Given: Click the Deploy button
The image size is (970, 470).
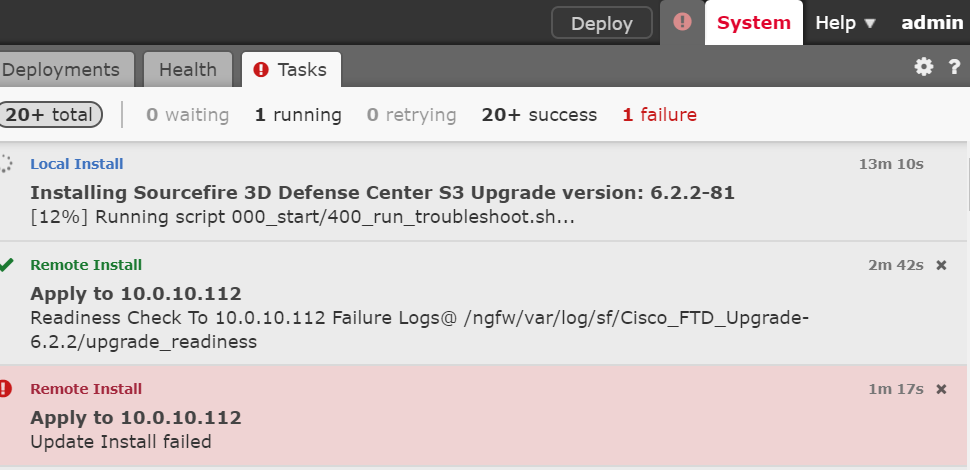Looking at the screenshot, I should [602, 23].
